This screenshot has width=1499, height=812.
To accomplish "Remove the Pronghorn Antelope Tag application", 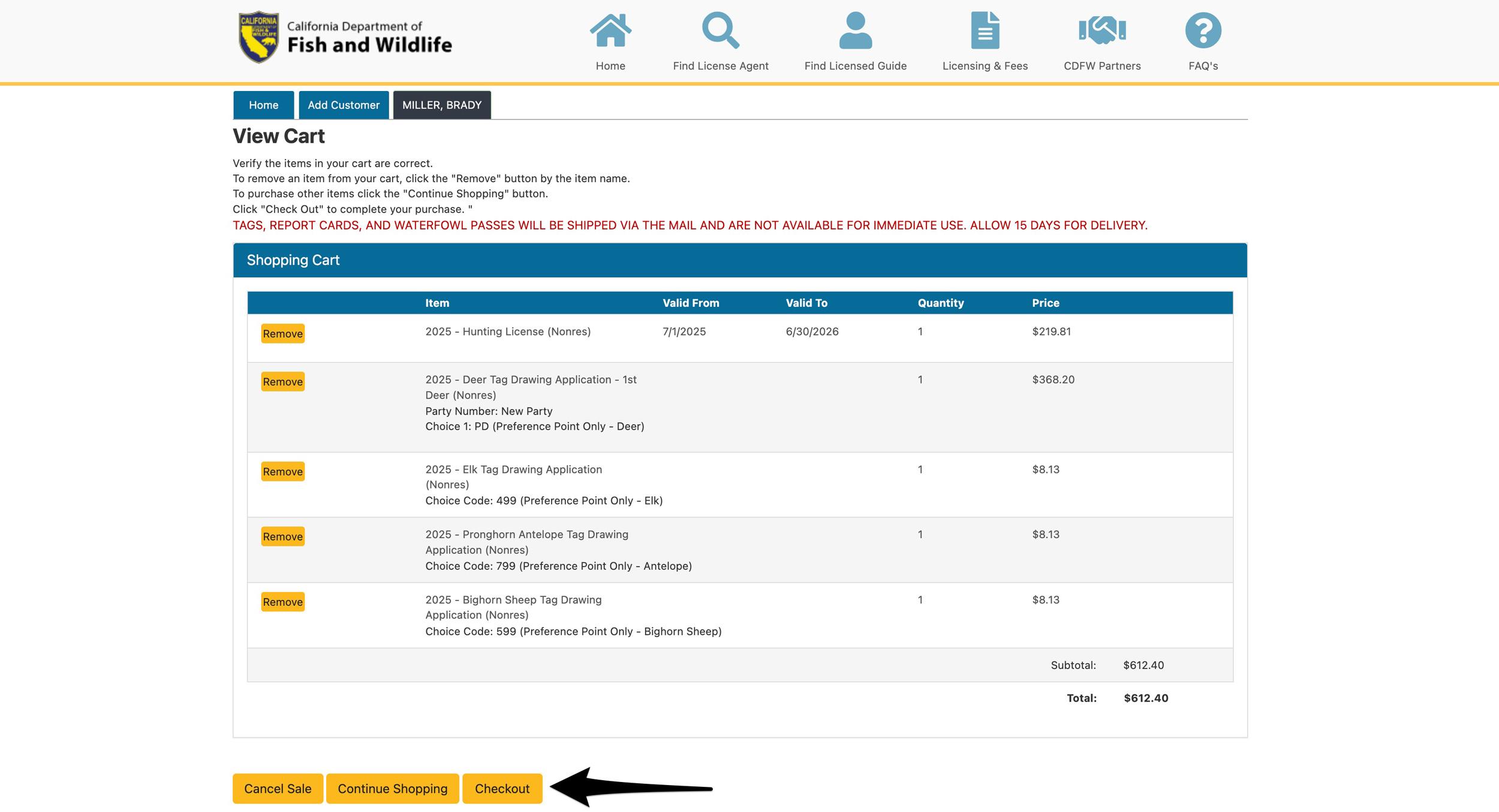I will click(282, 536).
